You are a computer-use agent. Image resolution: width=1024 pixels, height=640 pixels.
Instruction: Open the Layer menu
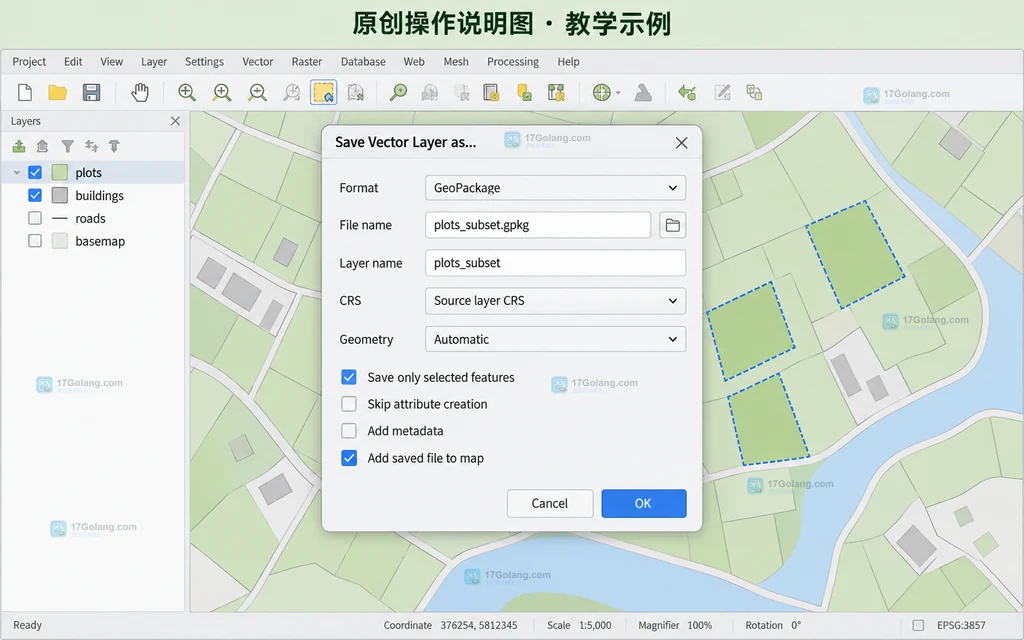(153, 61)
